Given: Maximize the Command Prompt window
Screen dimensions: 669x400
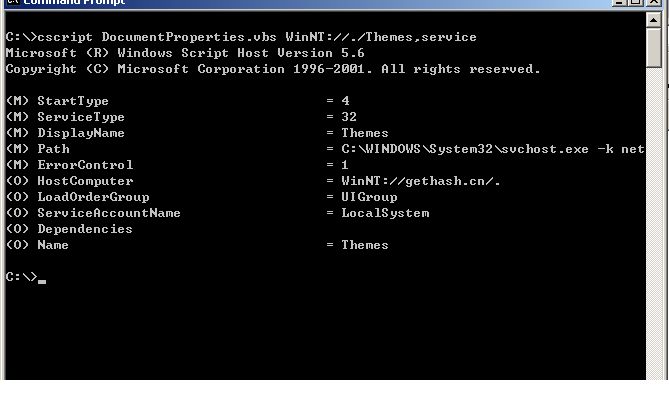Looking at the screenshot, I should pyautogui.click(x=635, y=2).
